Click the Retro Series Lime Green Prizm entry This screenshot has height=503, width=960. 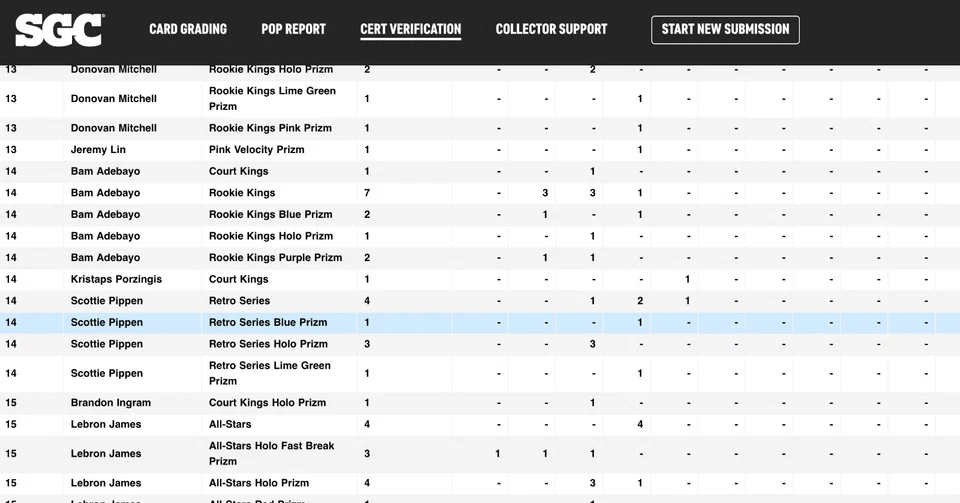[269, 373]
